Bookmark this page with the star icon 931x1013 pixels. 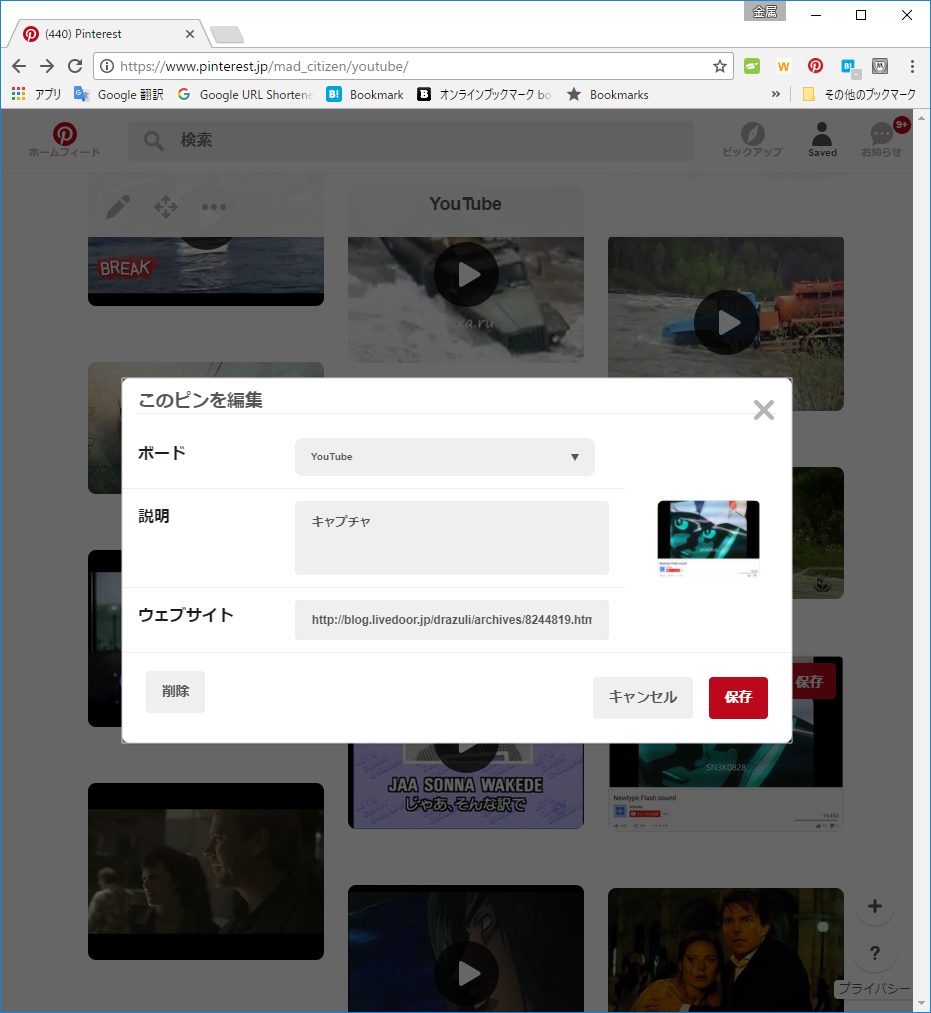(720, 66)
